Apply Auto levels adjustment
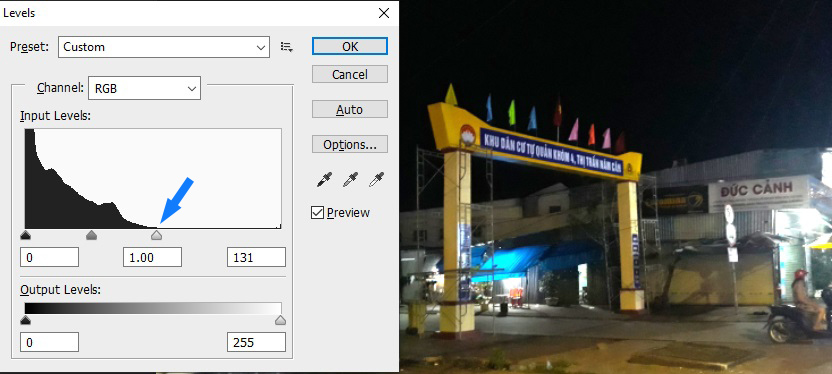 (x=350, y=109)
